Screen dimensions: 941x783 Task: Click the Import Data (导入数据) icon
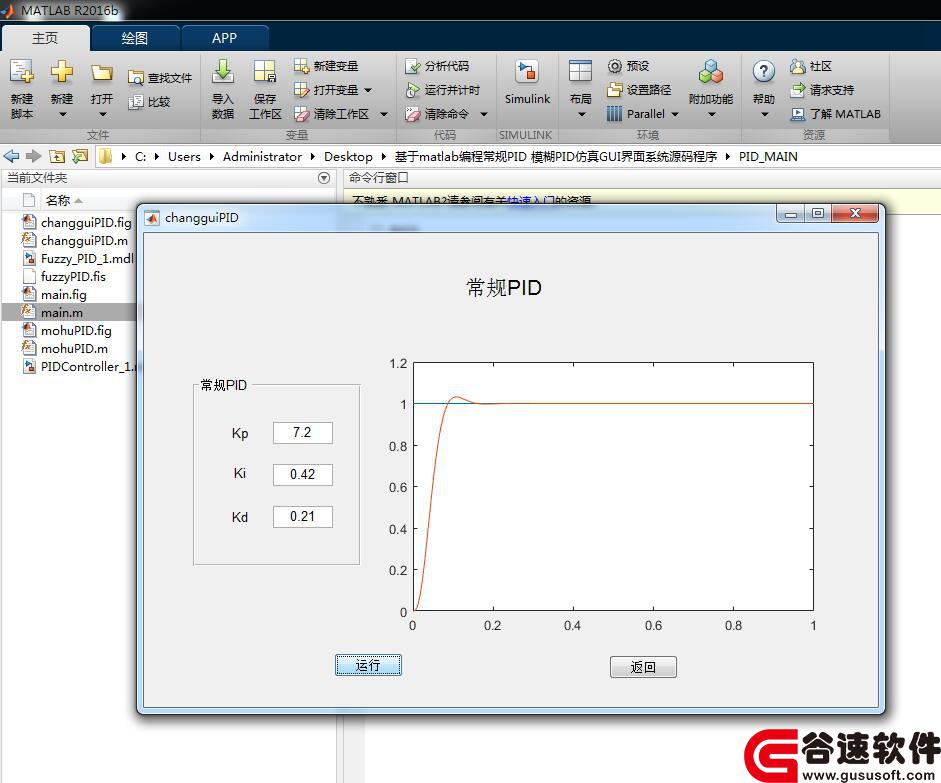(223, 72)
